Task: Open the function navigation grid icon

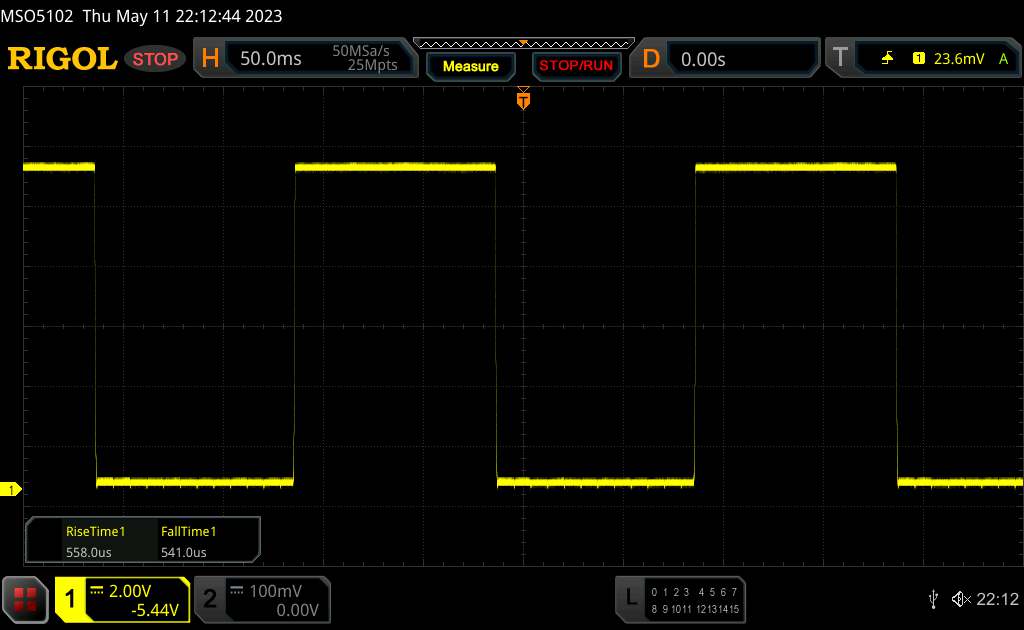Action: (x=25, y=599)
